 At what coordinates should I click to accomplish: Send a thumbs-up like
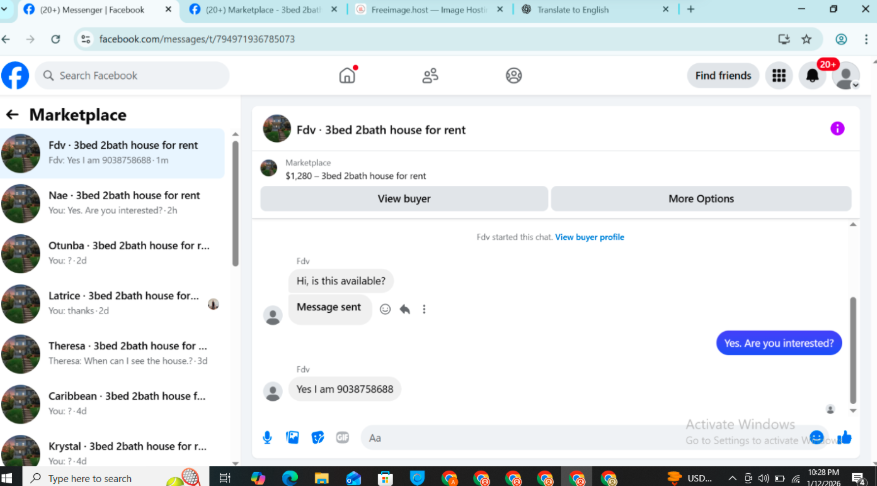(x=844, y=437)
